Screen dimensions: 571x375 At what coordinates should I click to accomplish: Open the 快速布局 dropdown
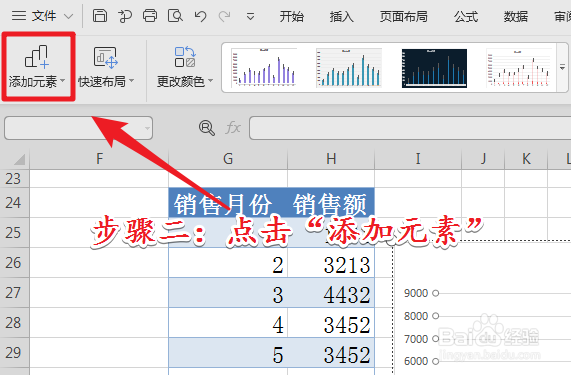tap(106, 67)
